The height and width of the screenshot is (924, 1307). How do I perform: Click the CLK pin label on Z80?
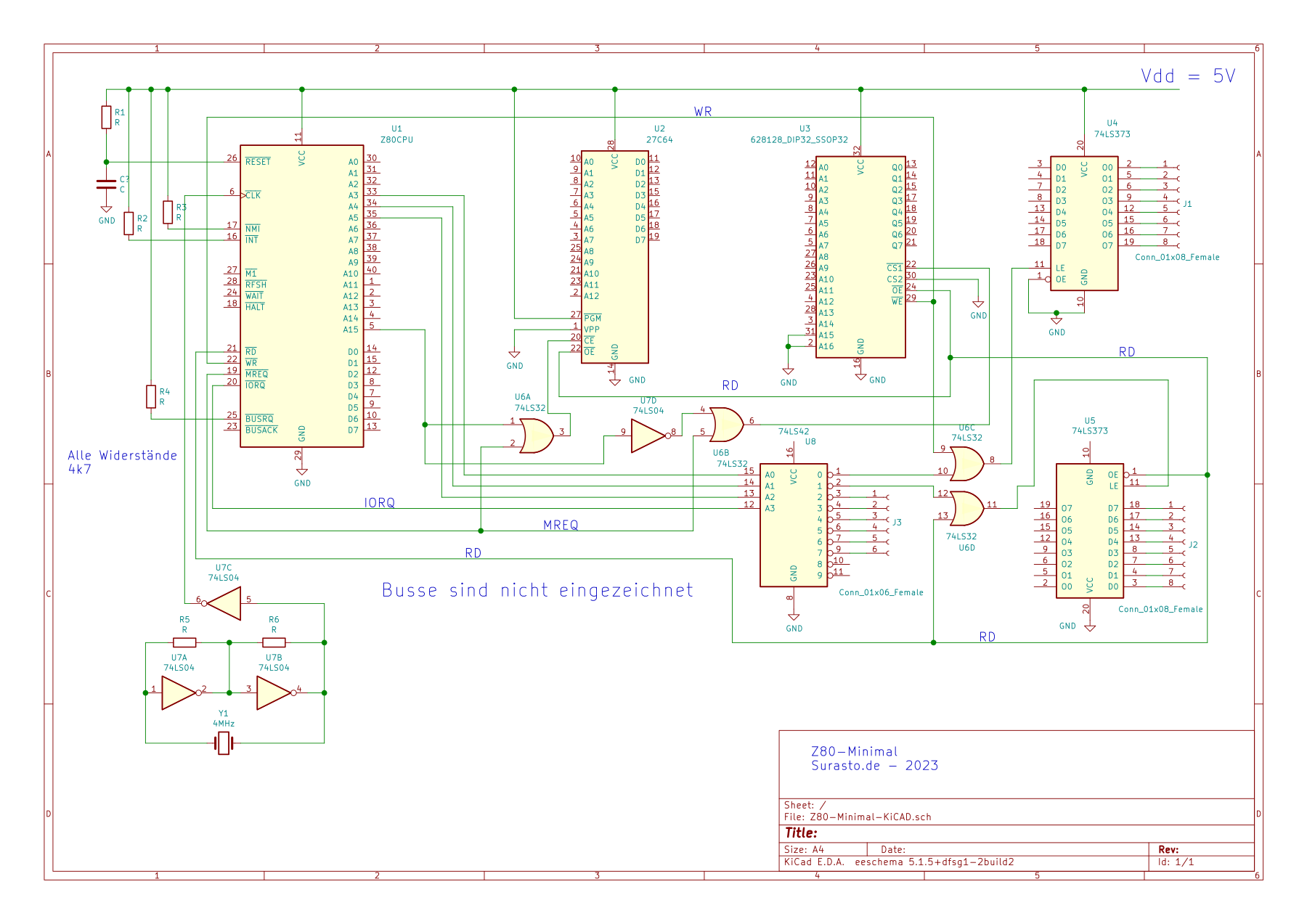[x=253, y=195]
